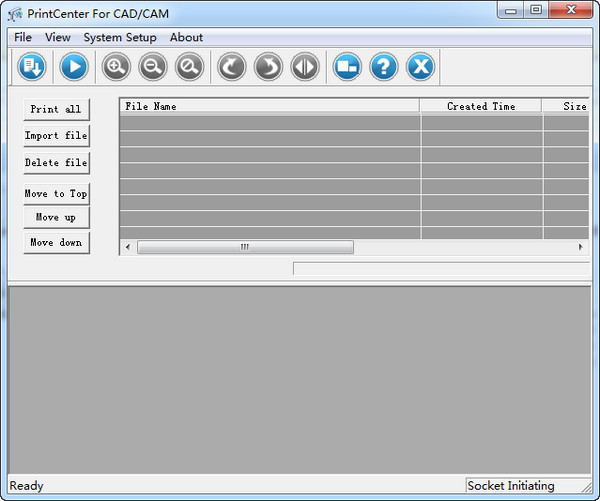
Task: Reset zoom using the crossed magnifier icon
Action: [x=188, y=67]
